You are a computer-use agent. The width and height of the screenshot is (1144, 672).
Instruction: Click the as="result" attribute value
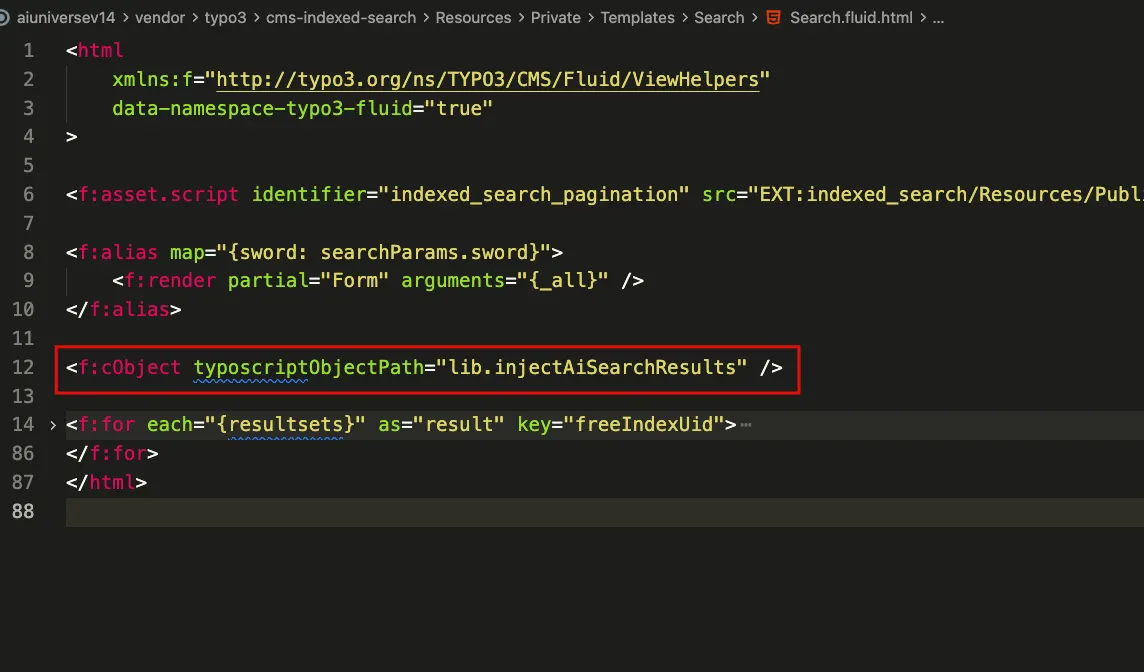pos(459,425)
